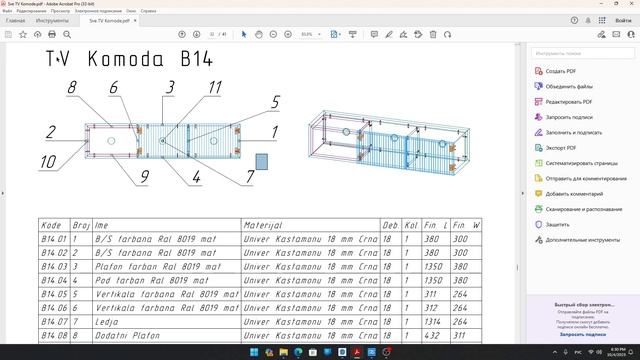Click the rotate page icon
The height and width of the screenshot is (360, 640).
point(447,35)
